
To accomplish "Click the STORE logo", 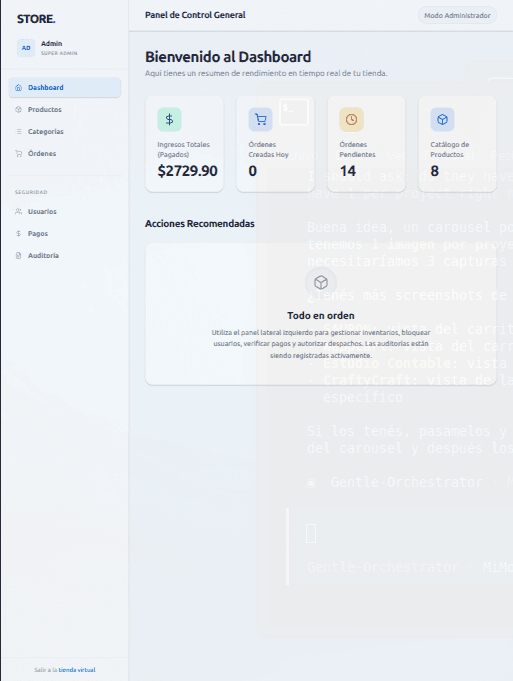I will [36, 19].
